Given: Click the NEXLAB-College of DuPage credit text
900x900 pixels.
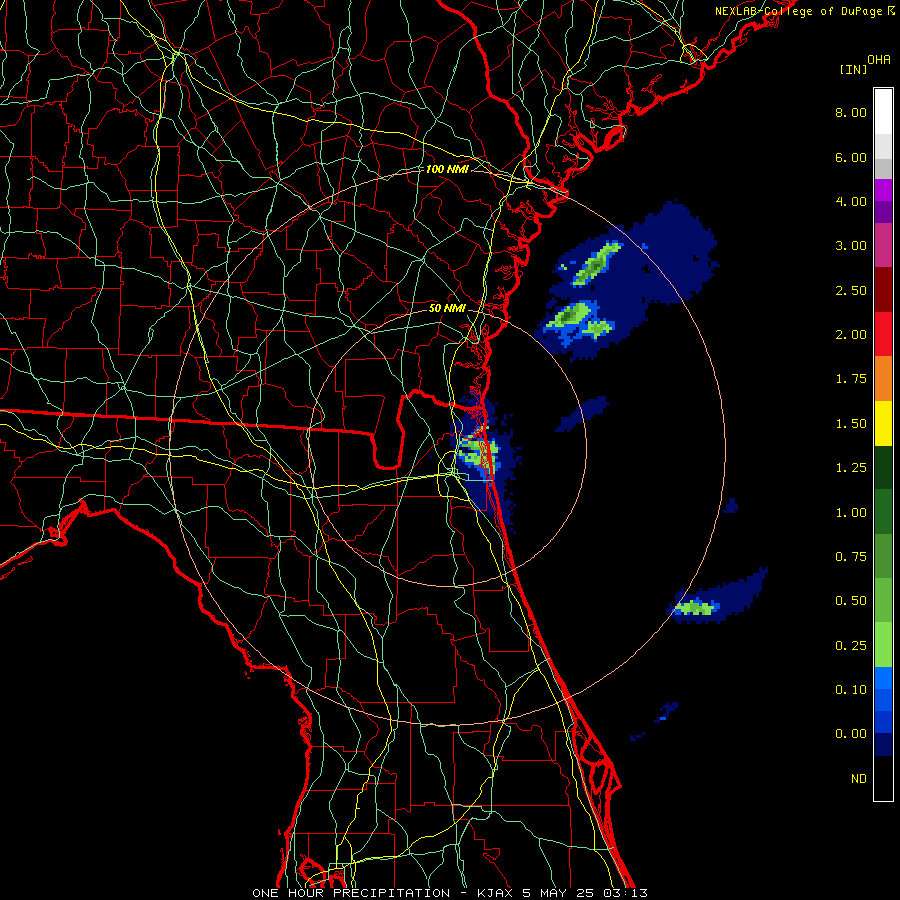Looking at the screenshot, I should tap(798, 11).
